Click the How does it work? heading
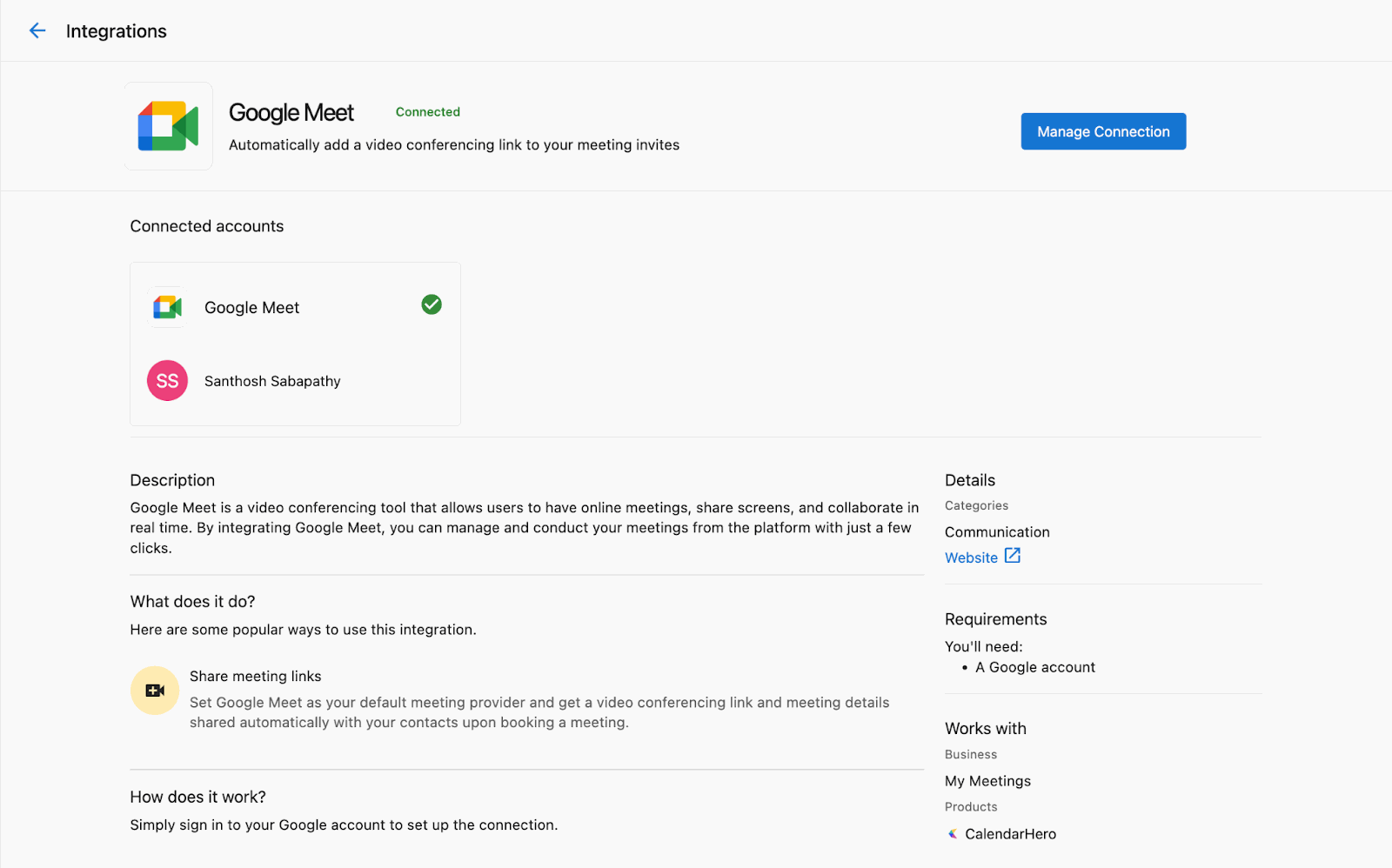 pyautogui.click(x=198, y=797)
